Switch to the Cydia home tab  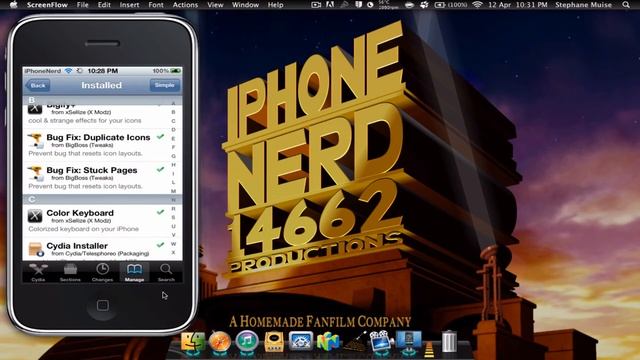click(x=38, y=273)
